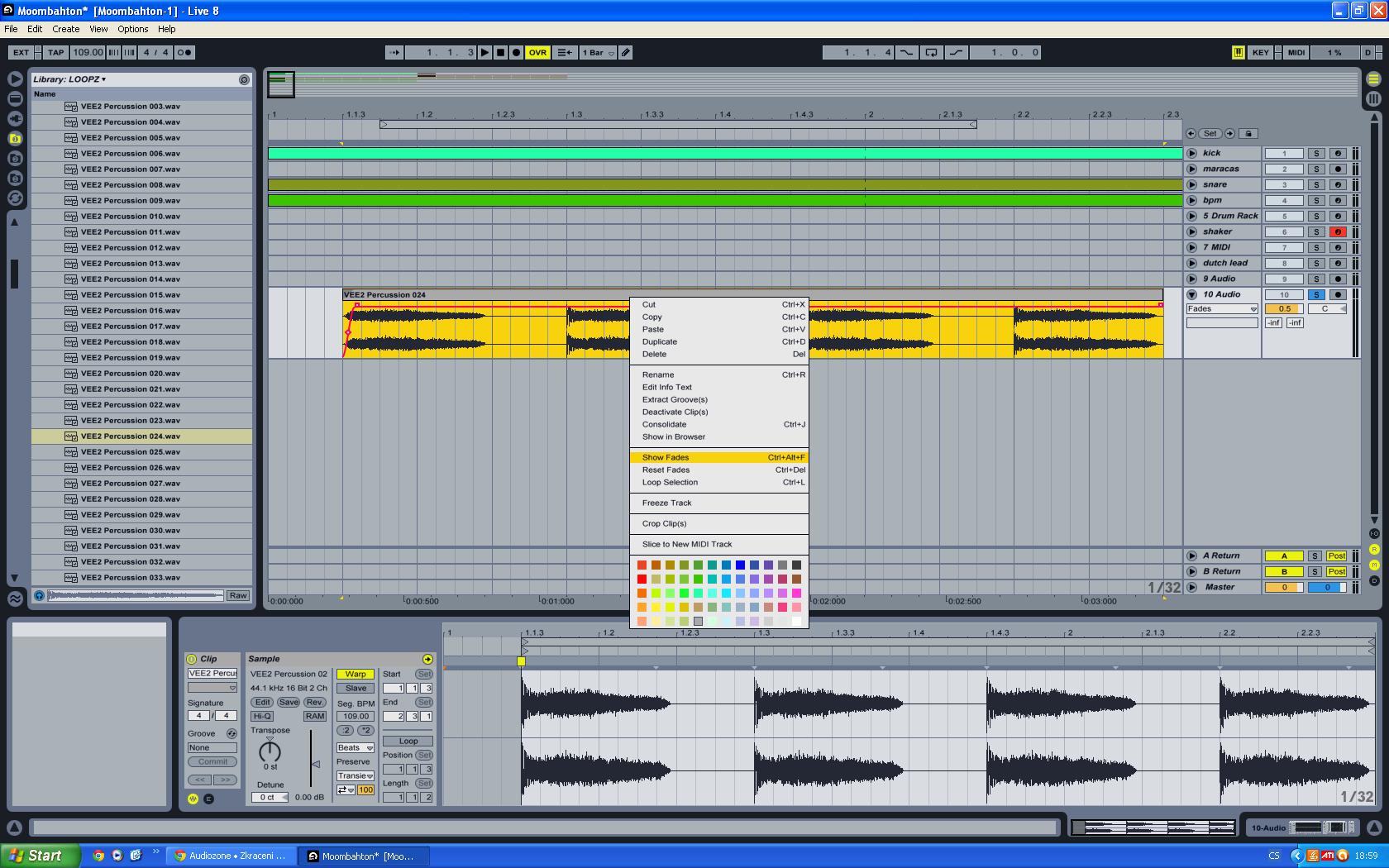Image resolution: width=1389 pixels, height=868 pixels.
Task: Click the transport Stop button
Action: 500,52
